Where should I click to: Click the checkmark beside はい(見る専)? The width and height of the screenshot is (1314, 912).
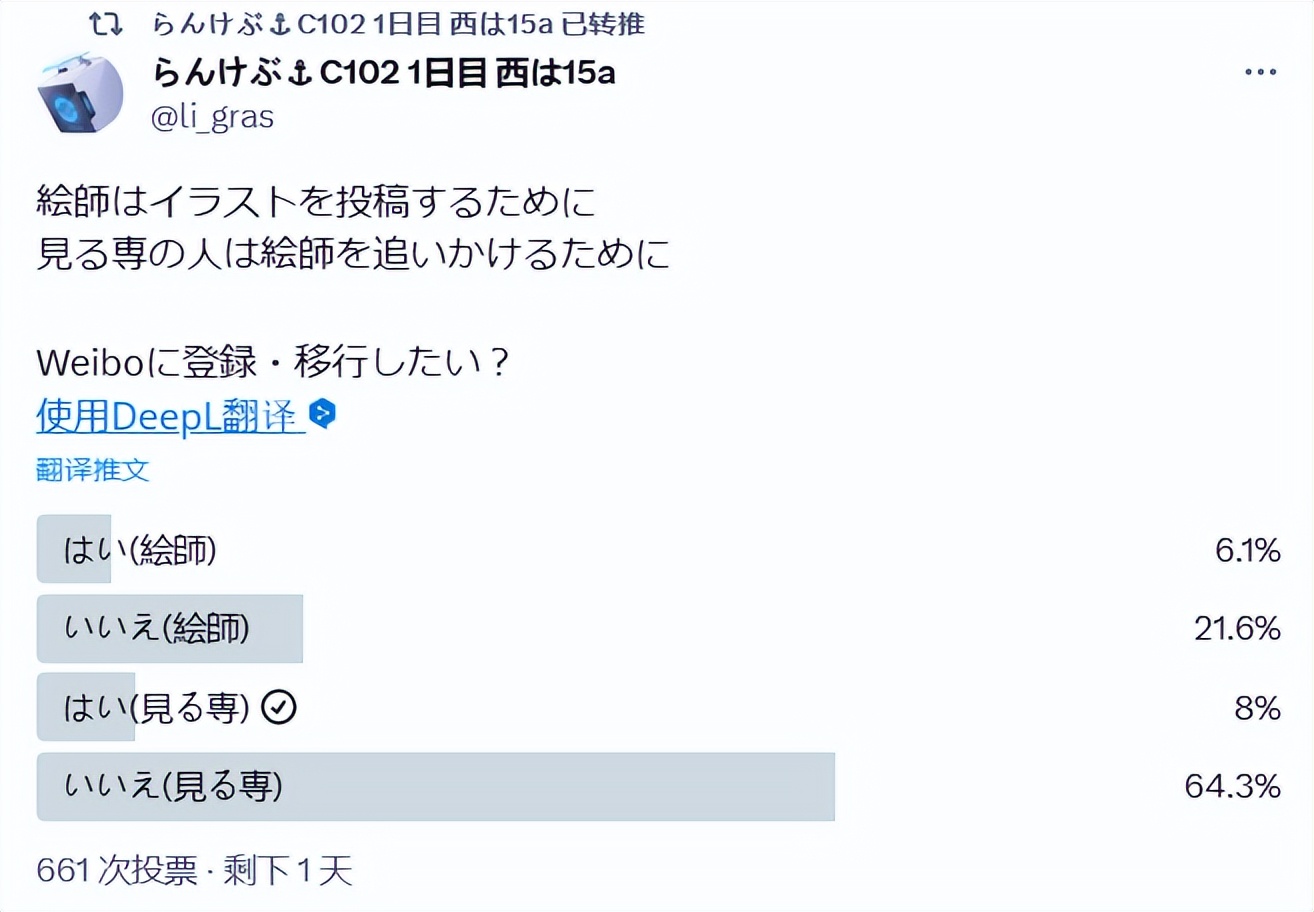(x=281, y=706)
